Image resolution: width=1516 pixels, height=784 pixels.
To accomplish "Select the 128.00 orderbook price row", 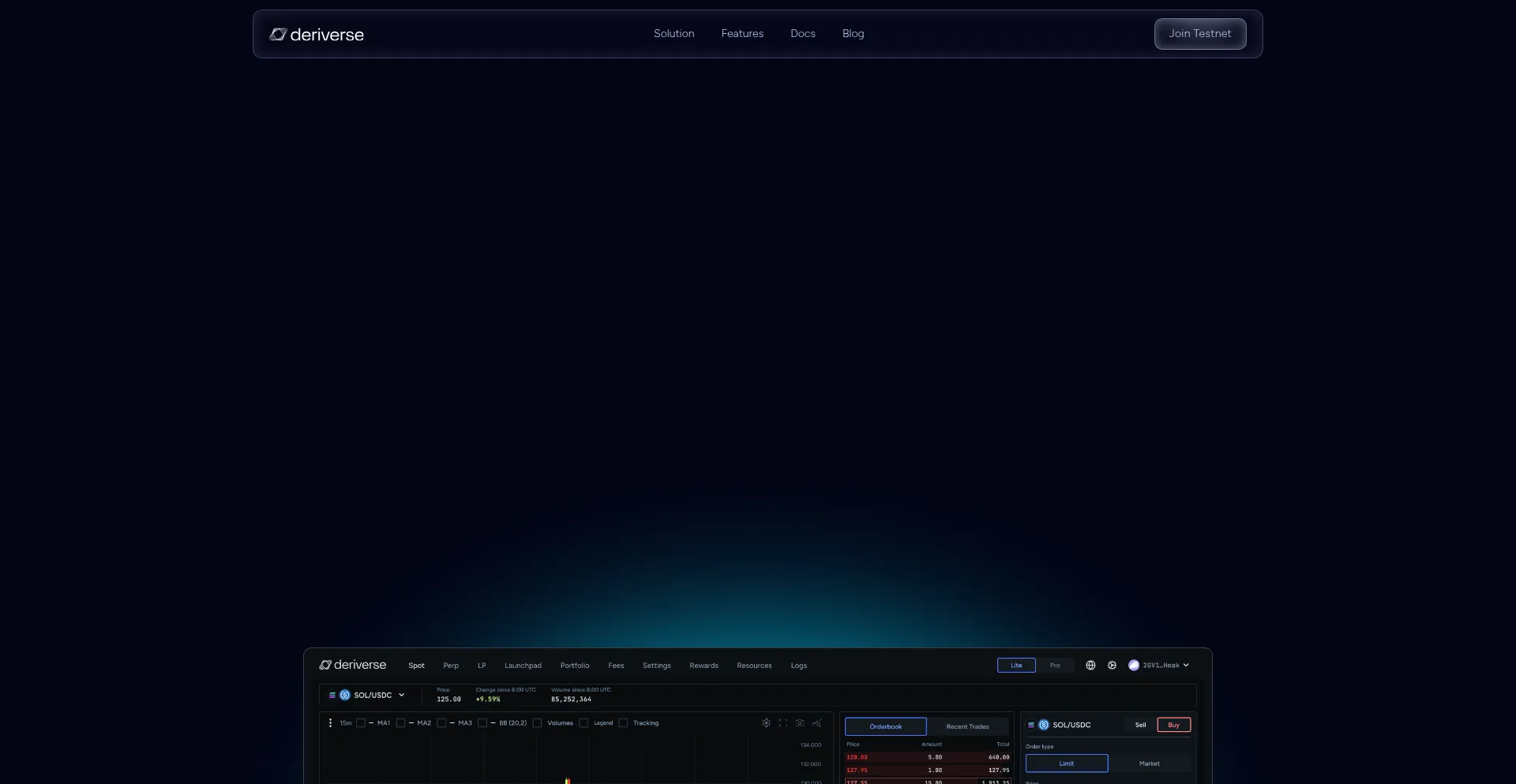I will point(927,757).
